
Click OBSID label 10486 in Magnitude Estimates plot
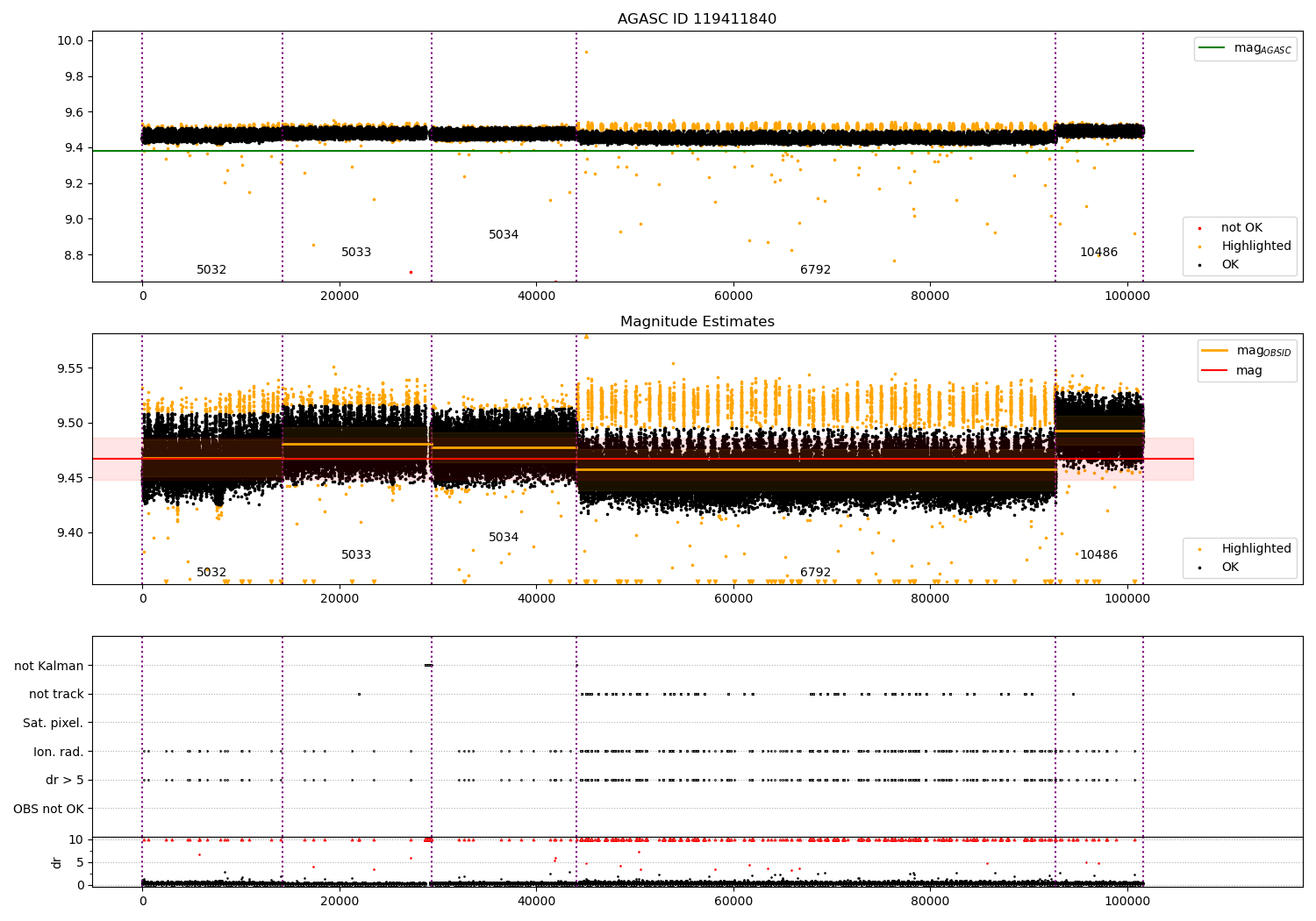coord(1098,555)
